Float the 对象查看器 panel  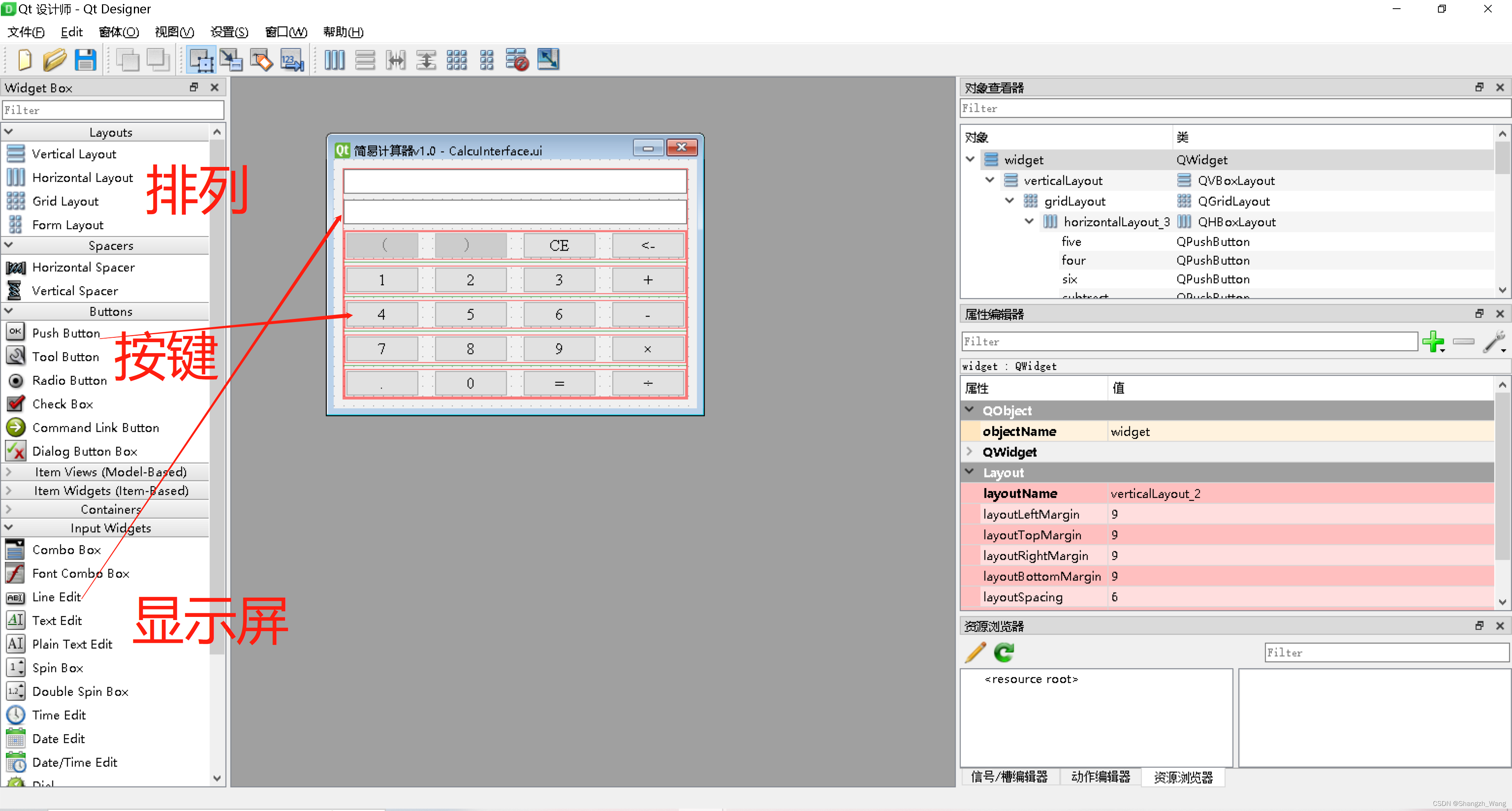[x=1479, y=87]
